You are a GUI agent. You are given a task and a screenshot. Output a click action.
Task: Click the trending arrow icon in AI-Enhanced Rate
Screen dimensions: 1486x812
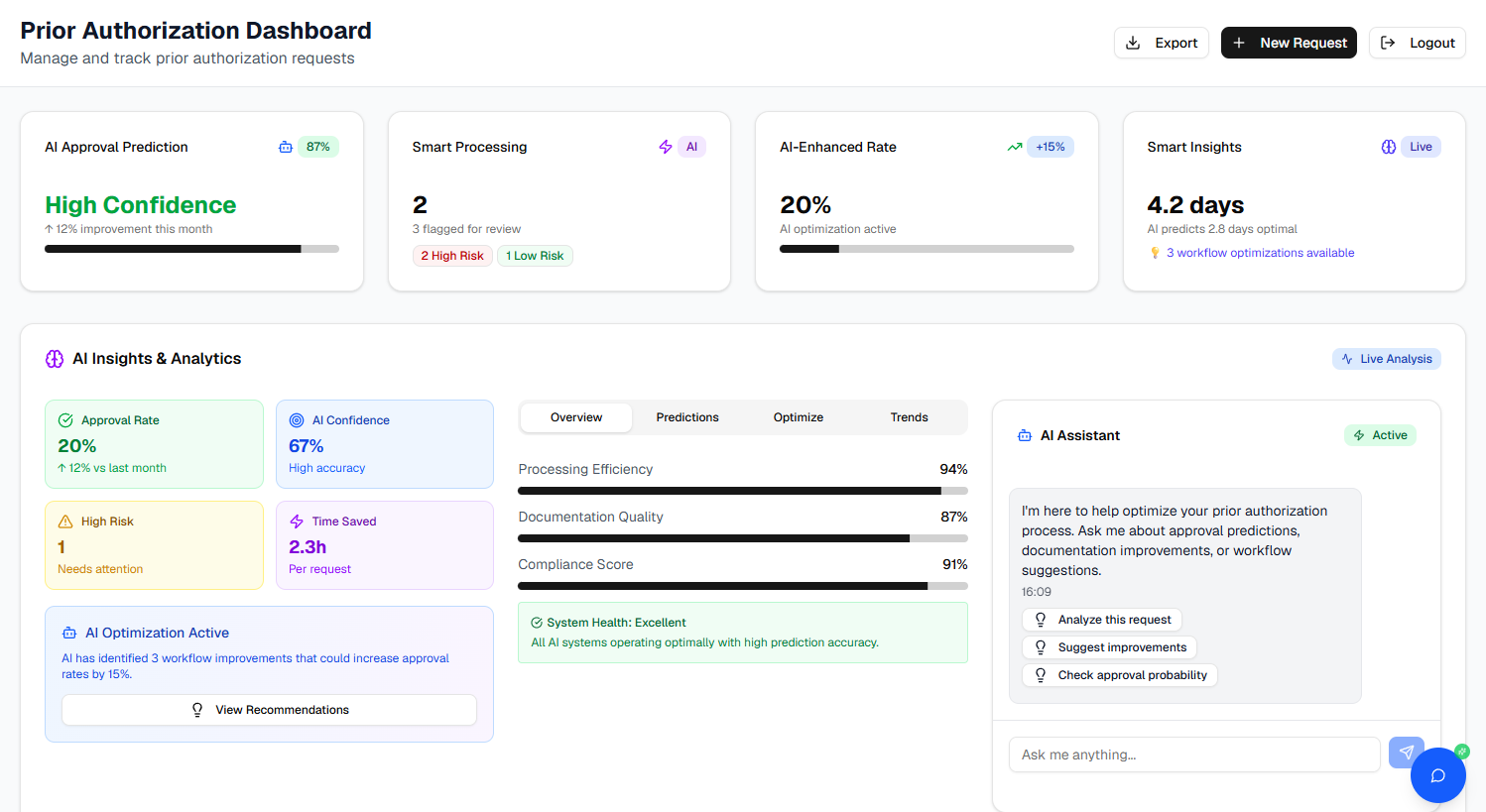point(1014,147)
